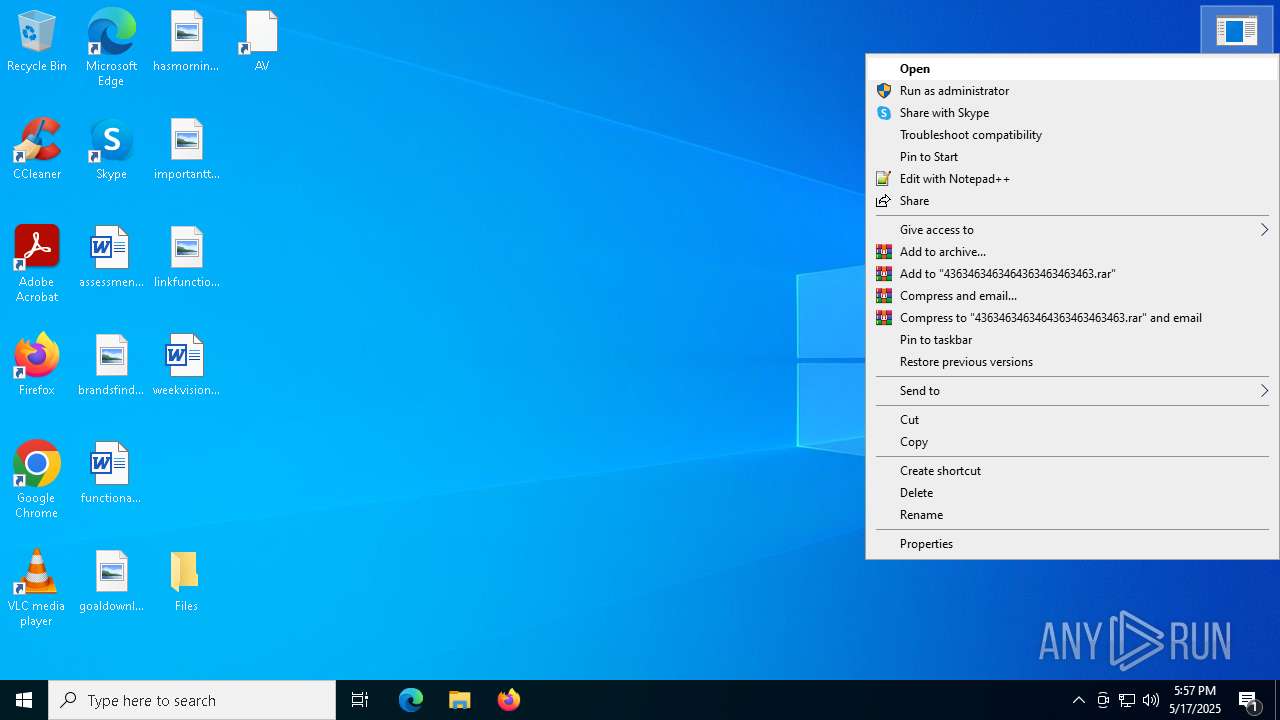The width and height of the screenshot is (1280, 720).
Task: Select the assessmen... Word document
Action: pos(111,257)
